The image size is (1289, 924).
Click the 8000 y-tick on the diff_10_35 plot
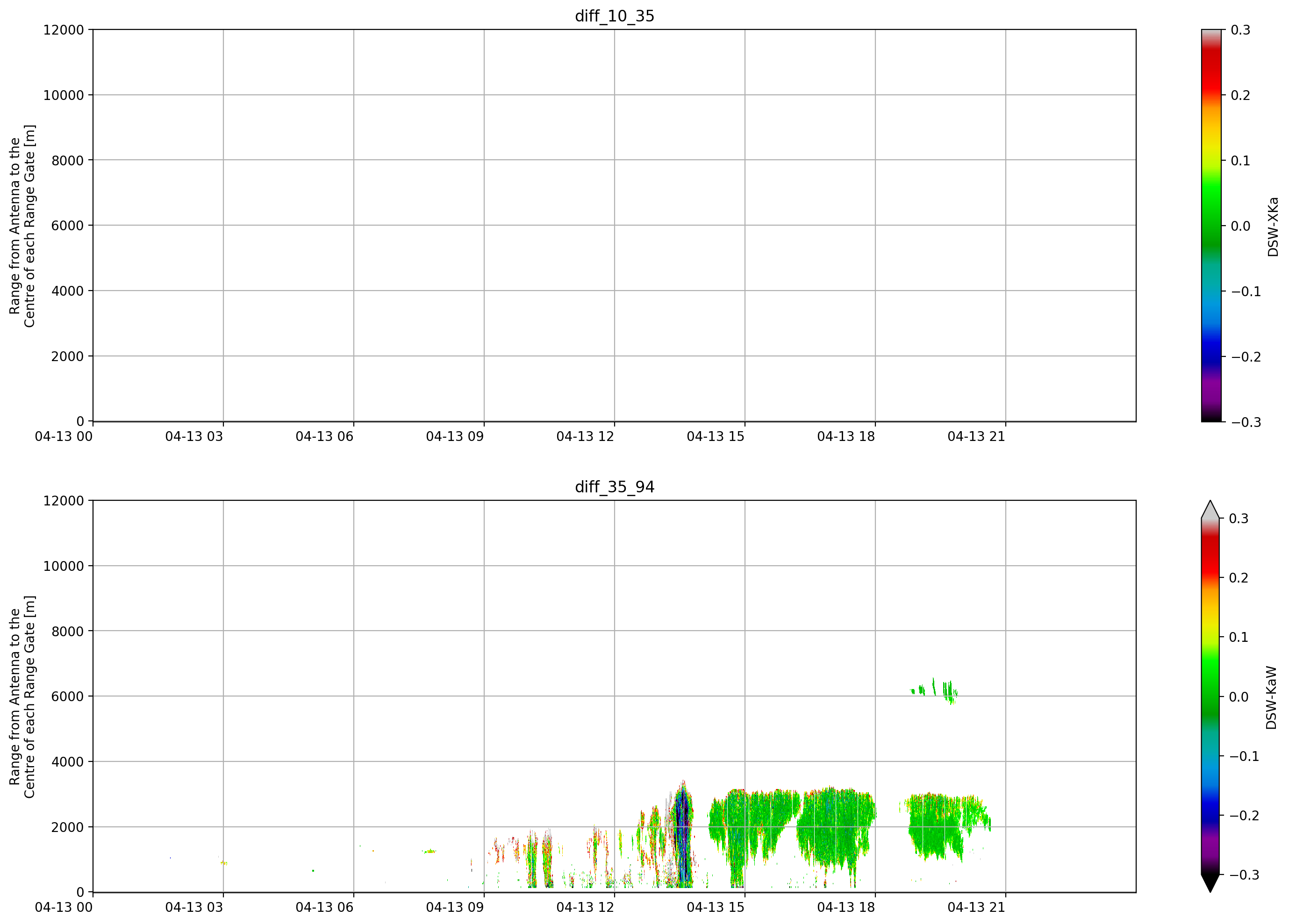(68, 161)
